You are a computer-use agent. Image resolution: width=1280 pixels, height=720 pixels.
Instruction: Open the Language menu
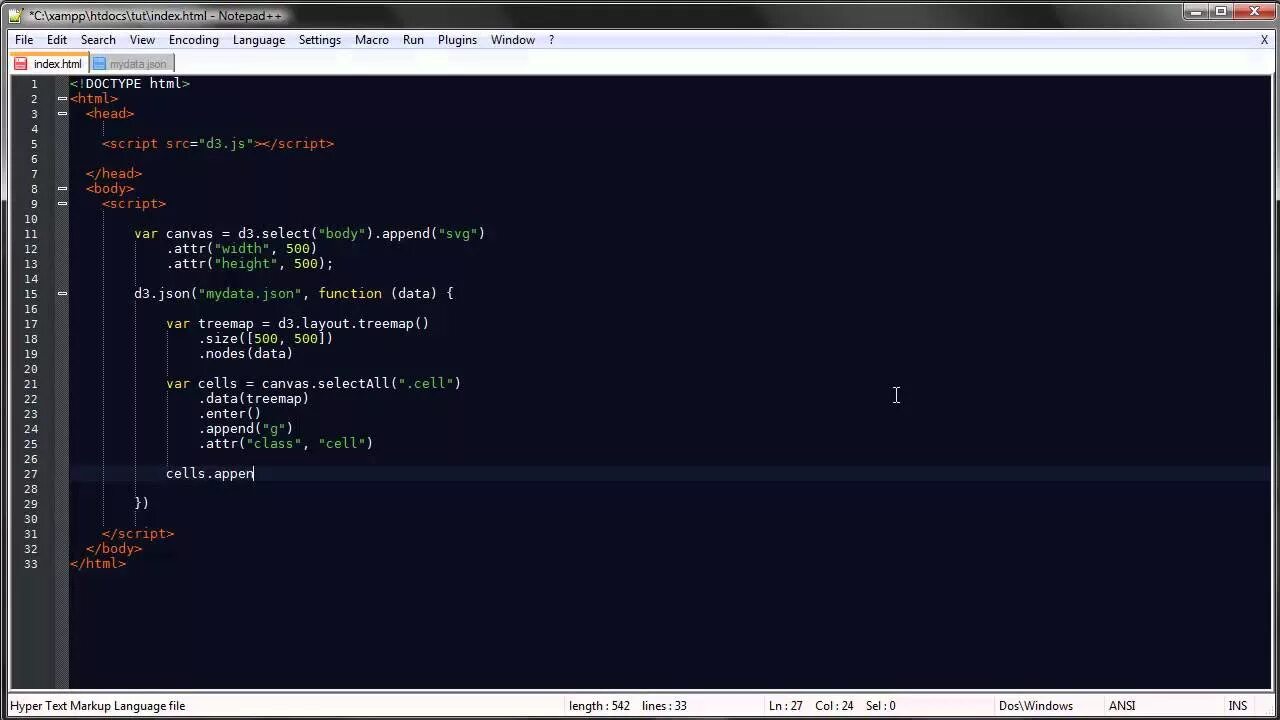tap(259, 40)
